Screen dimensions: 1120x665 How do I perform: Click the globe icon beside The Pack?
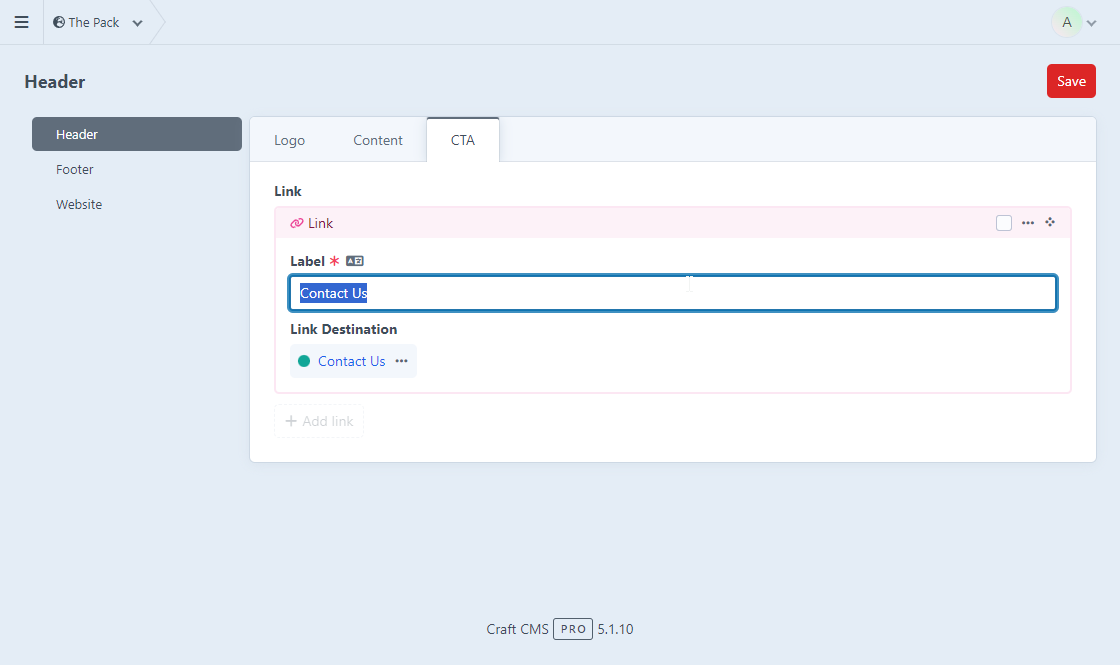coord(59,22)
